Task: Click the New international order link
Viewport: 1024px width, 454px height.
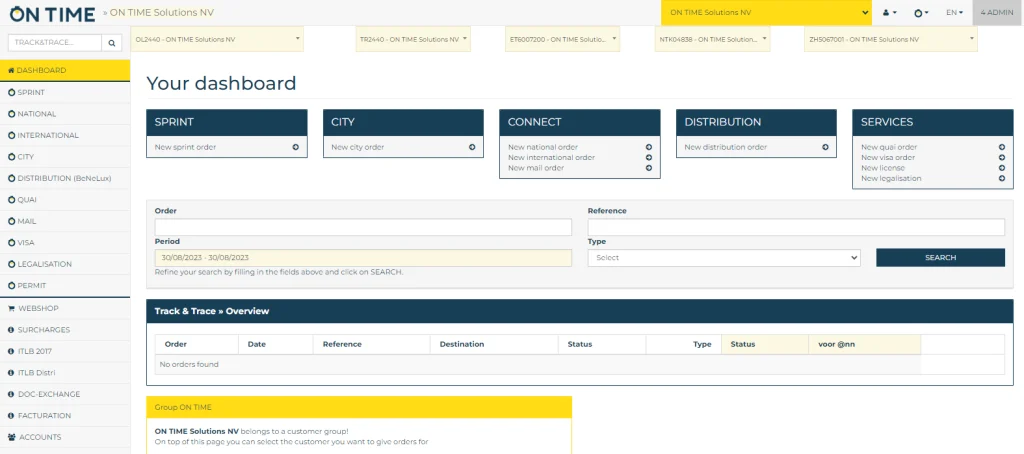Action: click(x=551, y=157)
